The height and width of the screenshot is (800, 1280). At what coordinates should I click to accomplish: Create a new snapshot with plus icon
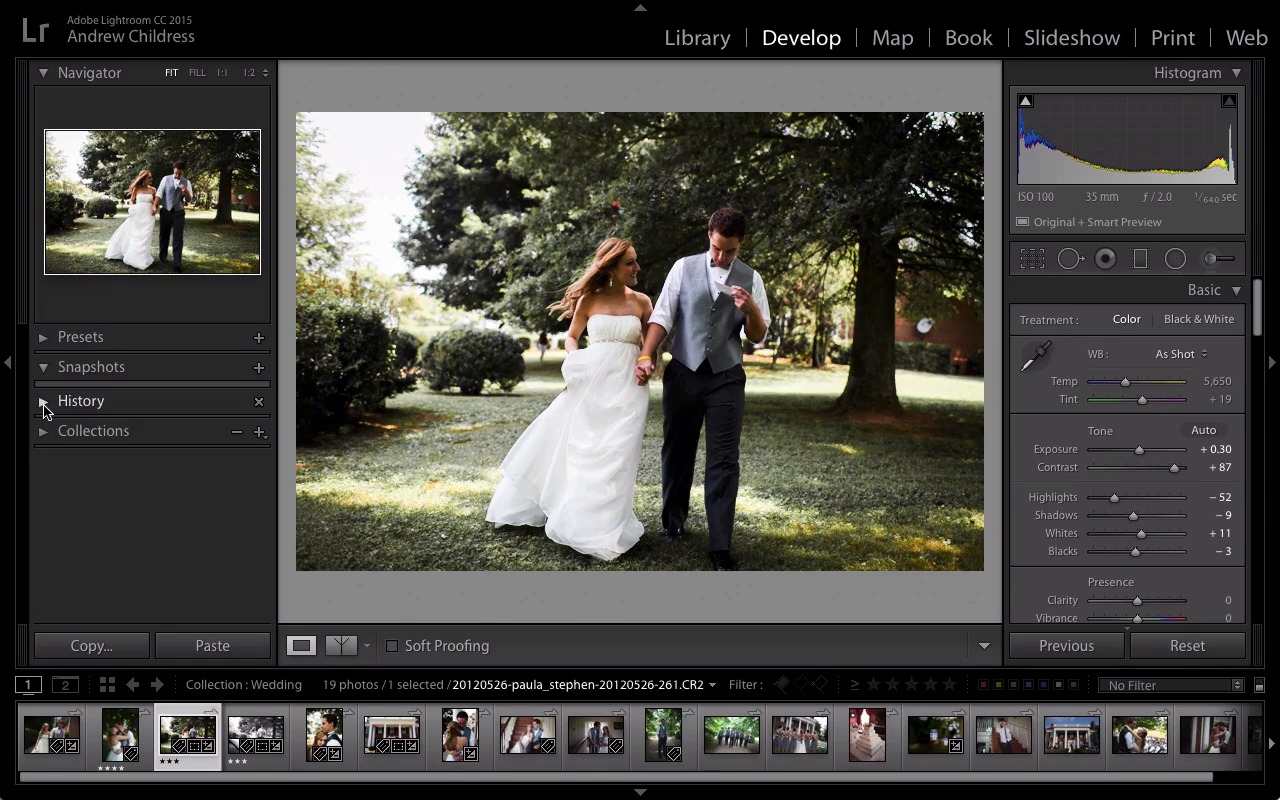(x=259, y=368)
